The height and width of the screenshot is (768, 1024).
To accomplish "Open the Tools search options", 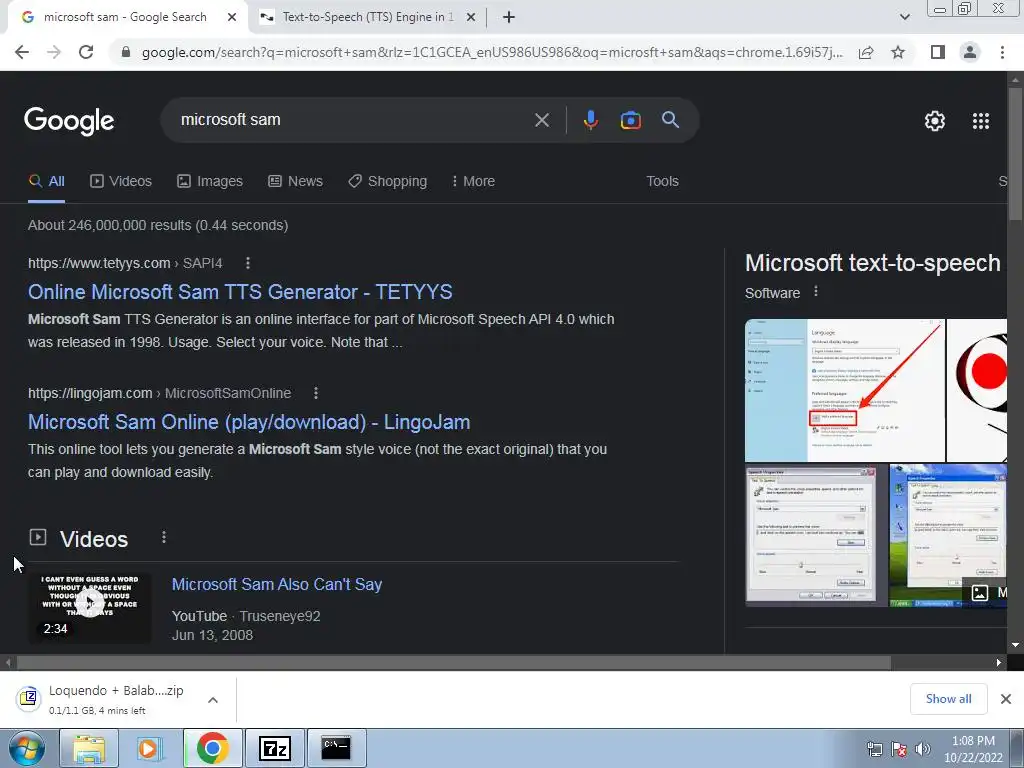I will [662, 182].
